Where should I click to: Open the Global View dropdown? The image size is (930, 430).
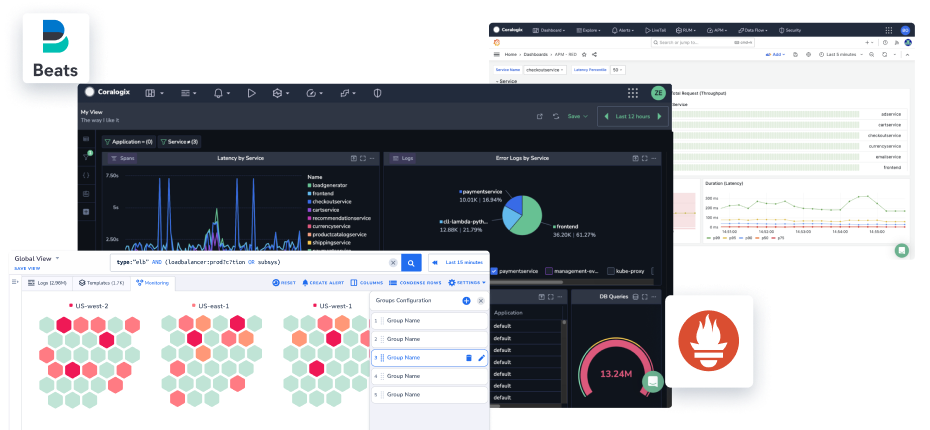[37, 259]
